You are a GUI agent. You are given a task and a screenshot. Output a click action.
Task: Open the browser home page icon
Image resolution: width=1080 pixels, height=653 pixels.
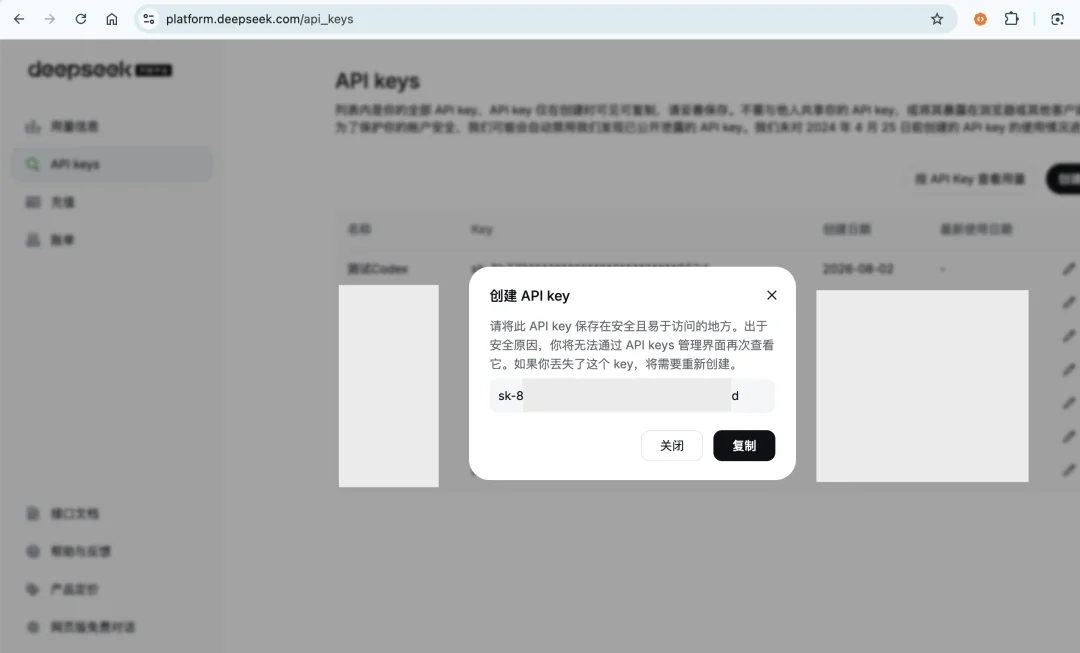112,19
